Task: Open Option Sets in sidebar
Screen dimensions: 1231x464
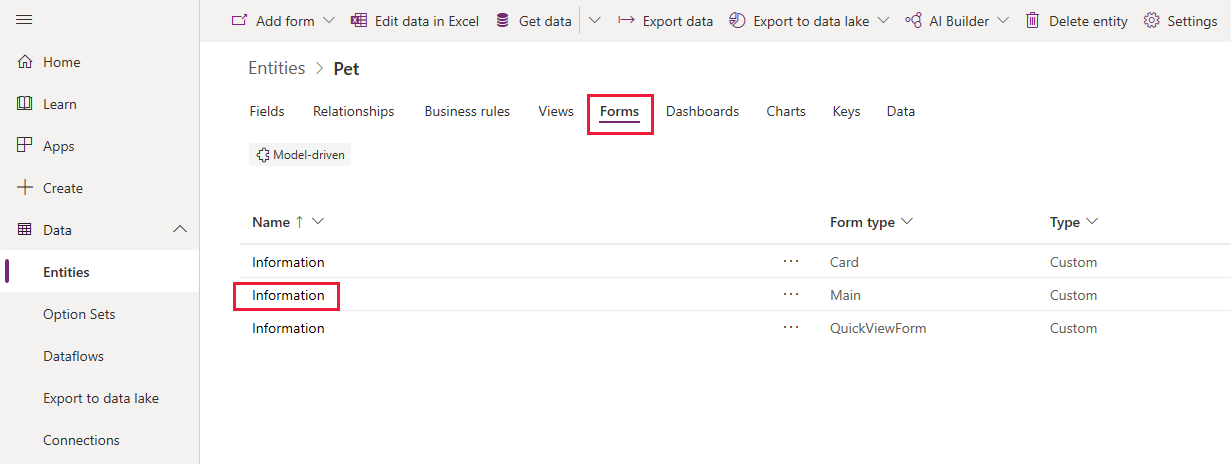Action: 79,314
